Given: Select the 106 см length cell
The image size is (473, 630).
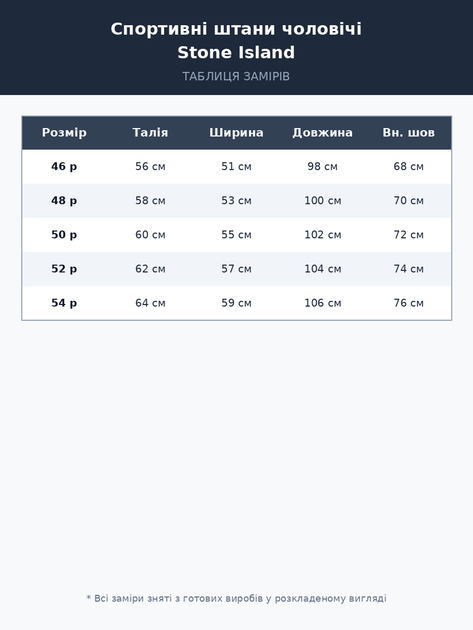Looking at the screenshot, I should coord(322,303).
